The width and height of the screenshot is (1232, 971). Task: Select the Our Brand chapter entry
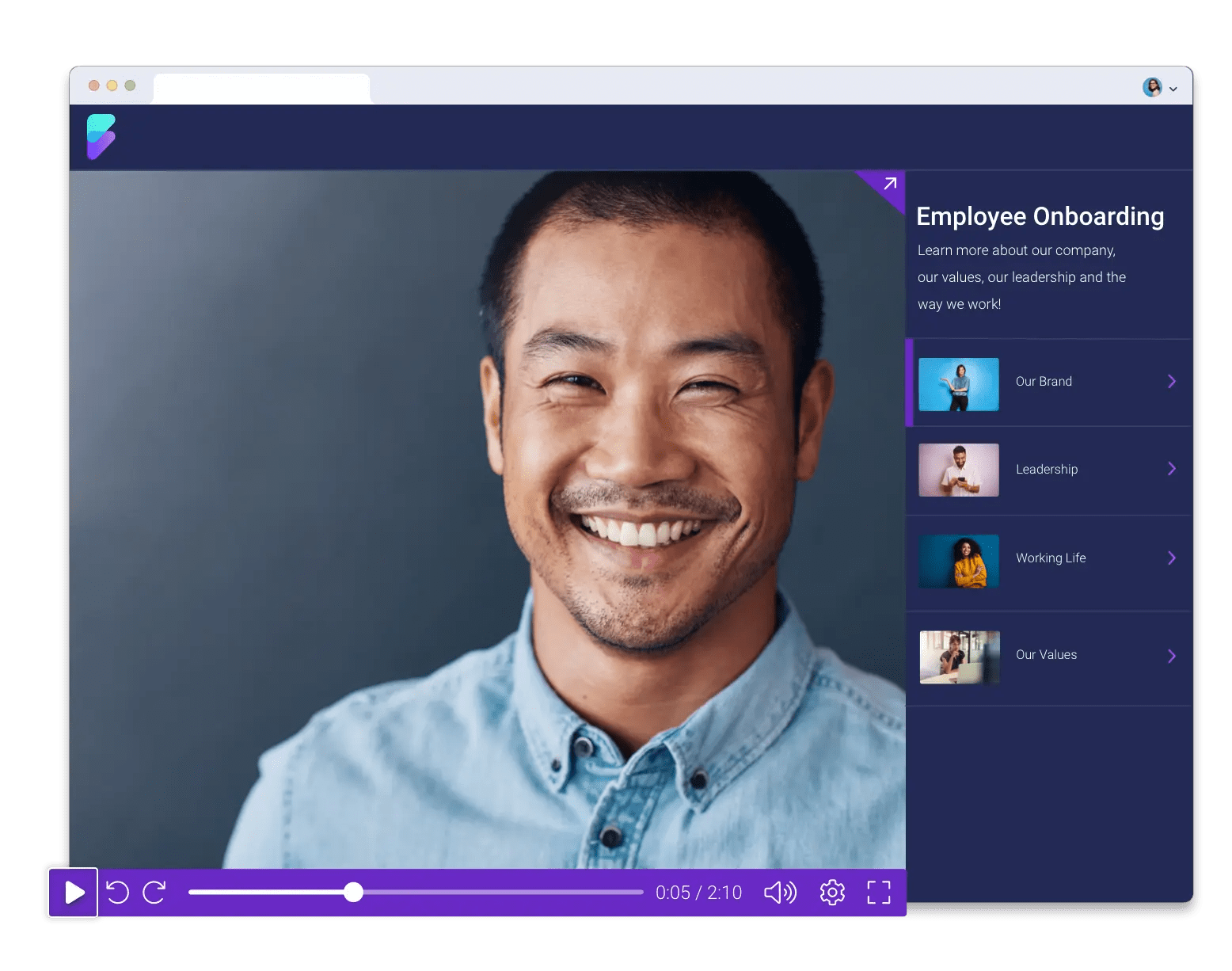tap(1044, 381)
